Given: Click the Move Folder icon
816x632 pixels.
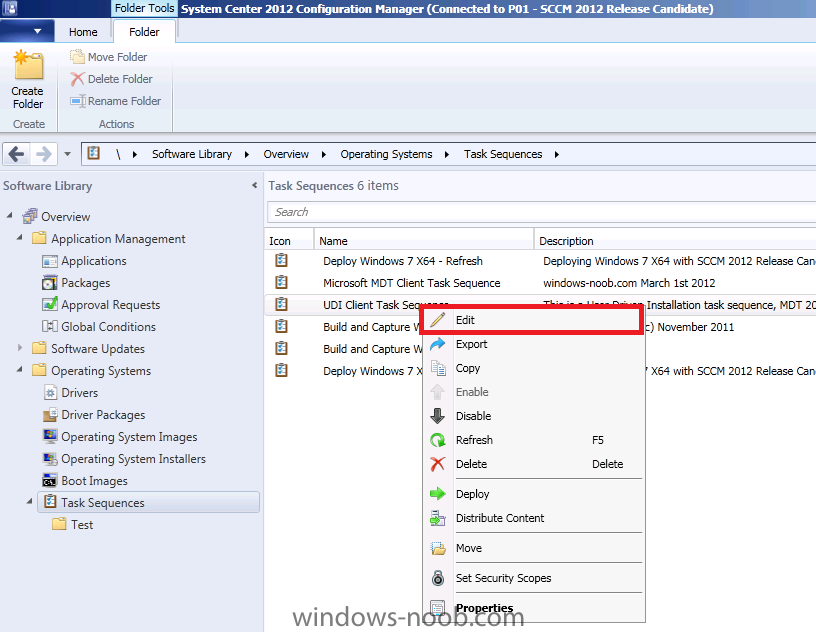Looking at the screenshot, I should (77, 57).
